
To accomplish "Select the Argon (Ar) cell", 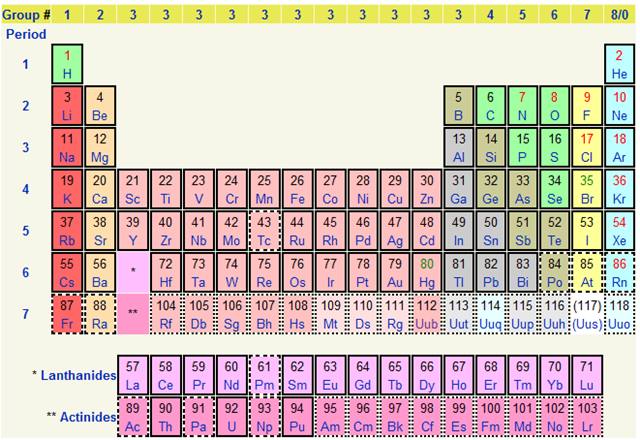I will [619, 147].
